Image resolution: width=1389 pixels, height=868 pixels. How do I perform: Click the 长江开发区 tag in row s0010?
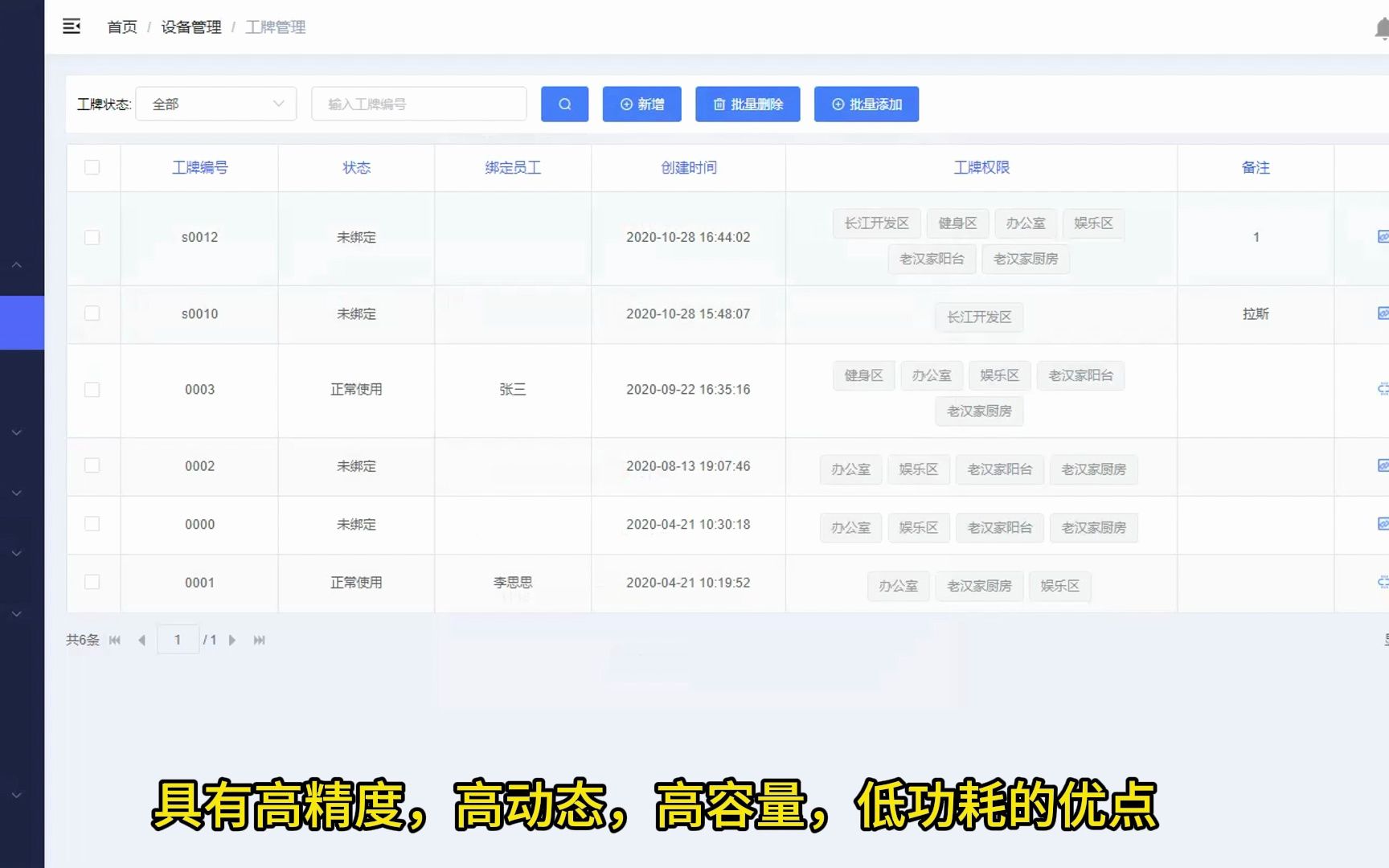pyautogui.click(x=979, y=317)
